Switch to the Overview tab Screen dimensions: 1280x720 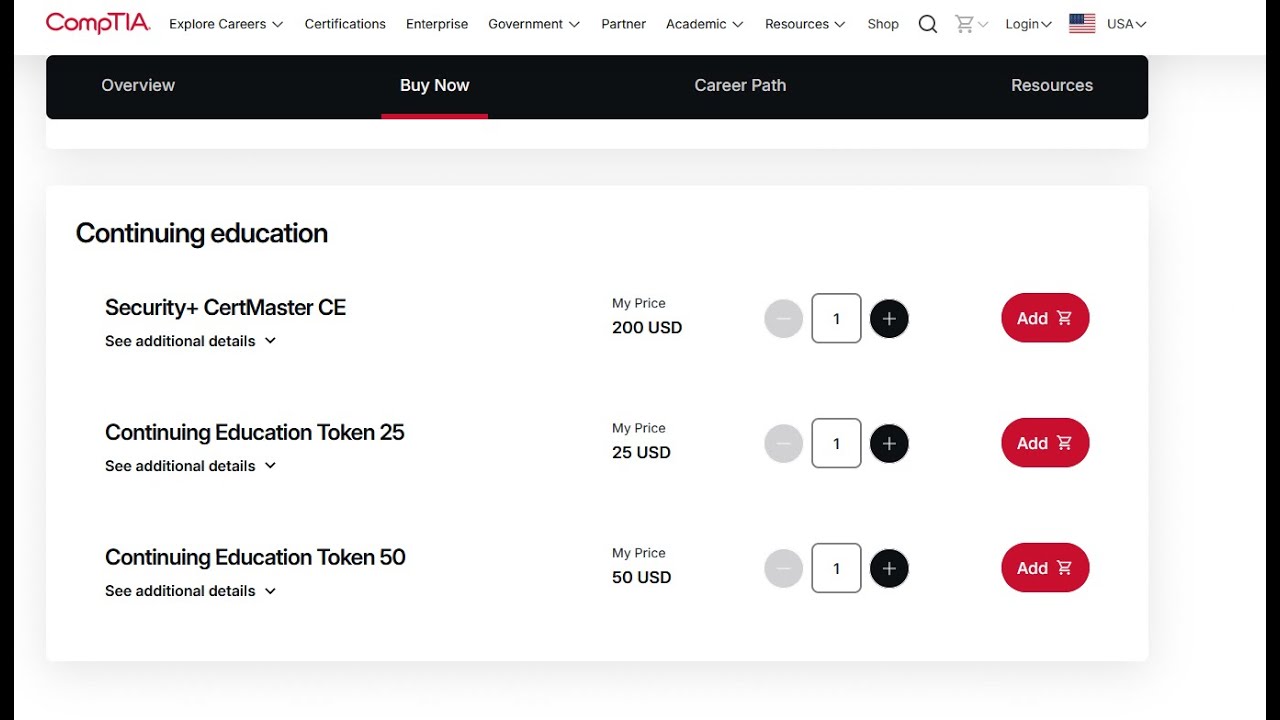pos(138,85)
